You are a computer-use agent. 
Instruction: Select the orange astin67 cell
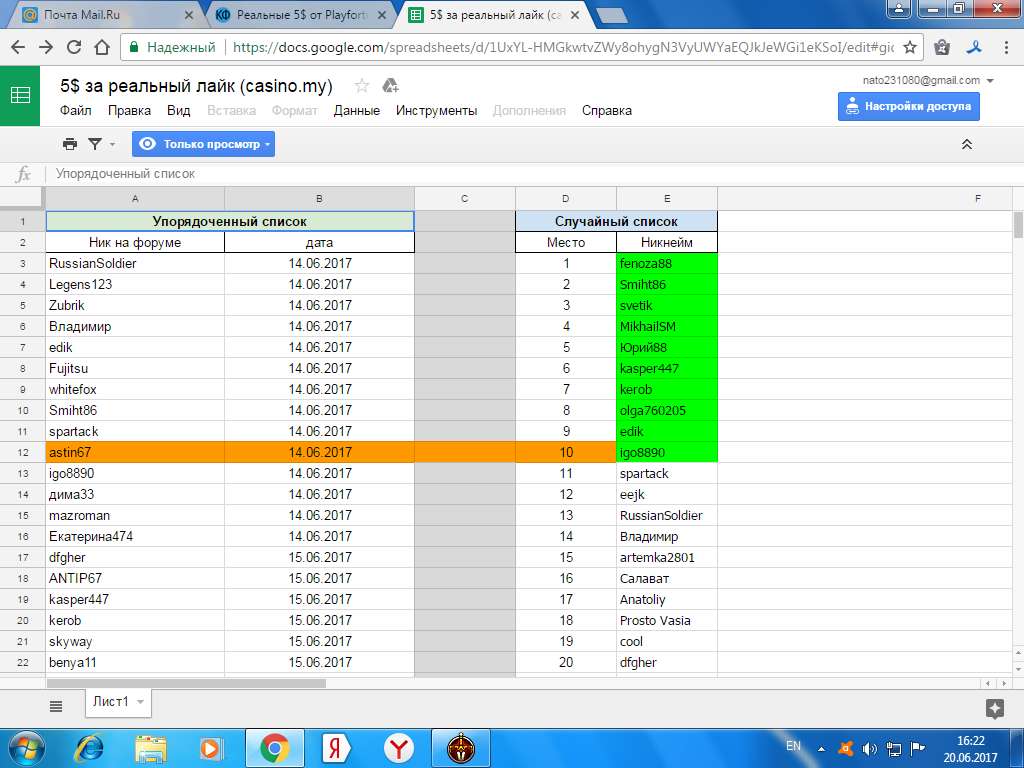coord(135,452)
